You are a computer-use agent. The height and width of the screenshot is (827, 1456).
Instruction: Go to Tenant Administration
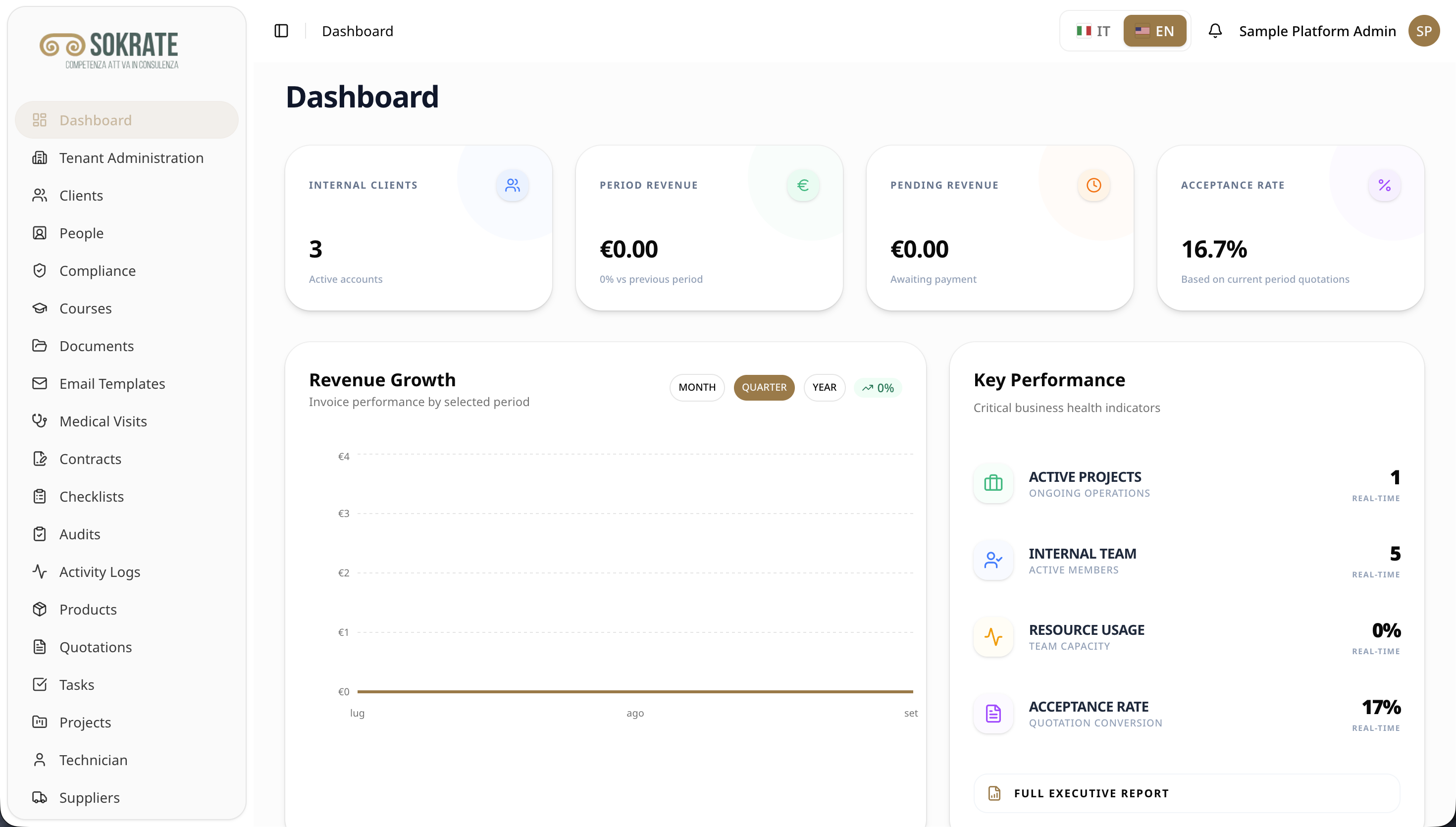pos(127,157)
